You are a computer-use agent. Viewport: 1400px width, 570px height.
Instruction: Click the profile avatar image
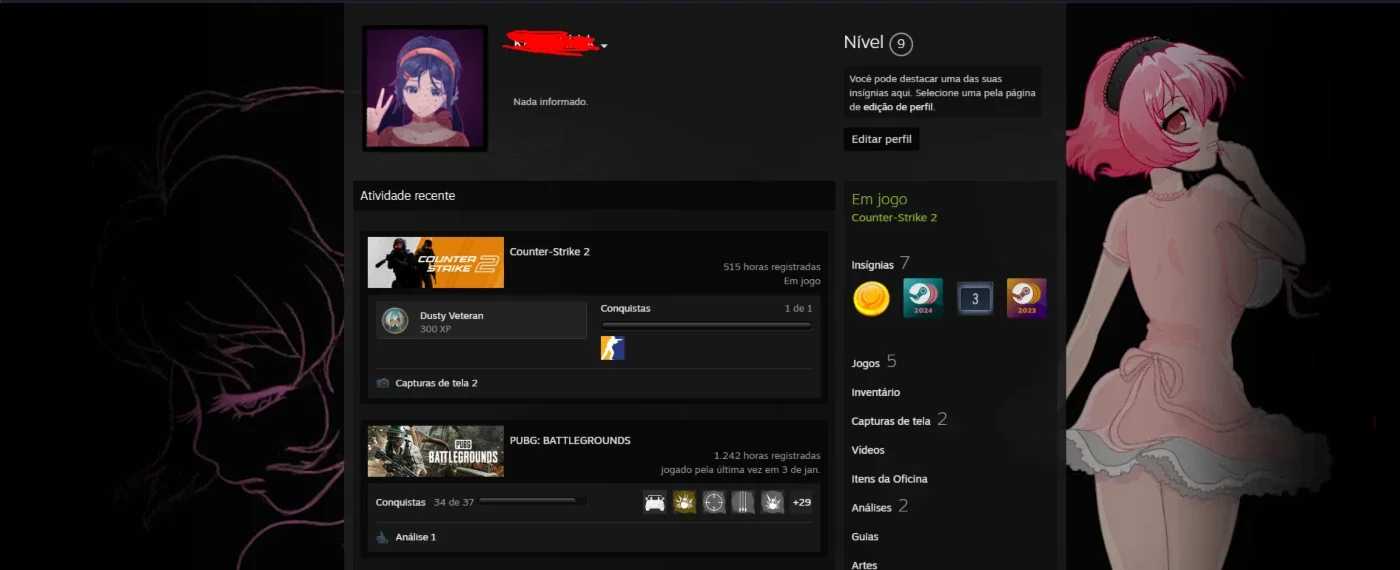tap(425, 89)
